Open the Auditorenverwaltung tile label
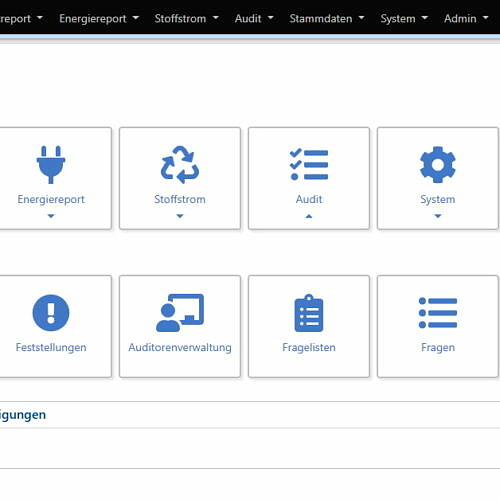Image resolution: width=500 pixels, height=500 pixels. (180, 347)
